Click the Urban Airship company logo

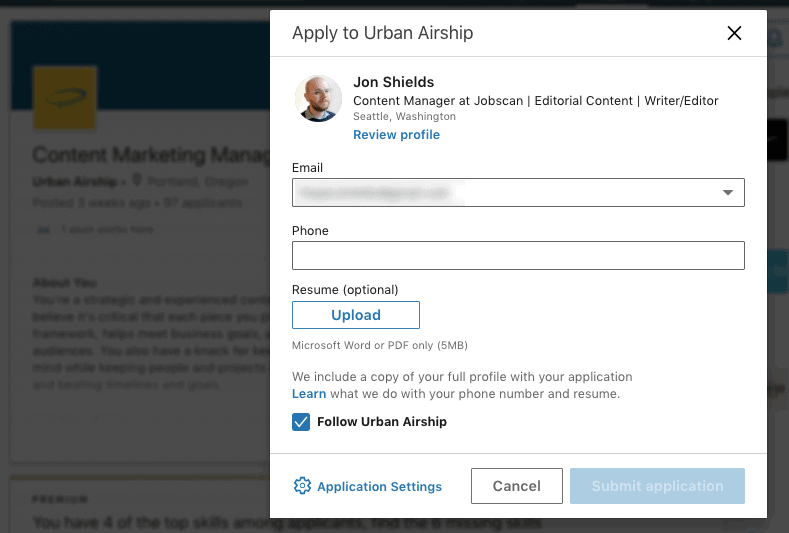[x=65, y=98]
